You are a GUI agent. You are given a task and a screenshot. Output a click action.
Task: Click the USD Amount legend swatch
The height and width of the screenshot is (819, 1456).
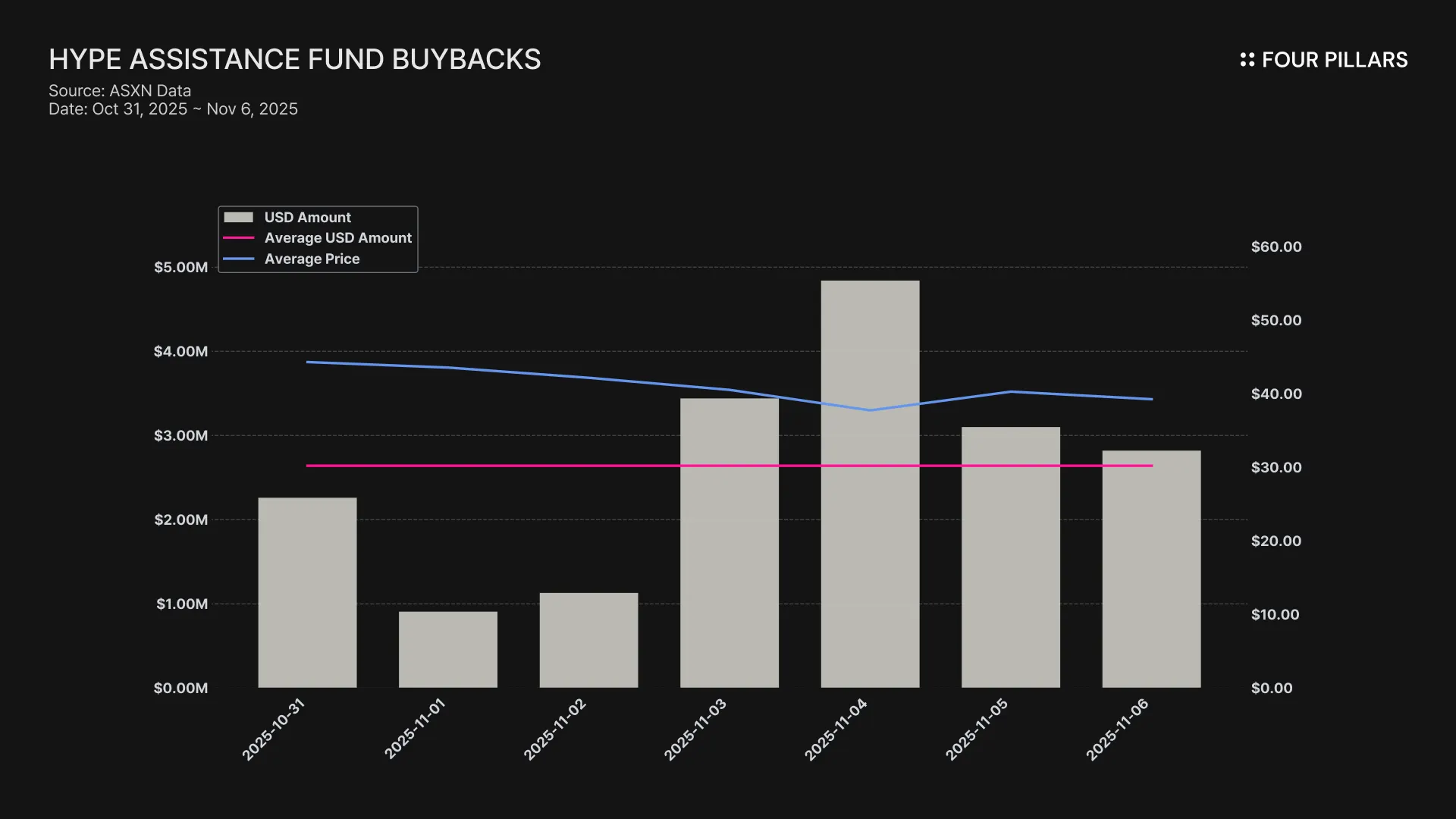point(238,218)
